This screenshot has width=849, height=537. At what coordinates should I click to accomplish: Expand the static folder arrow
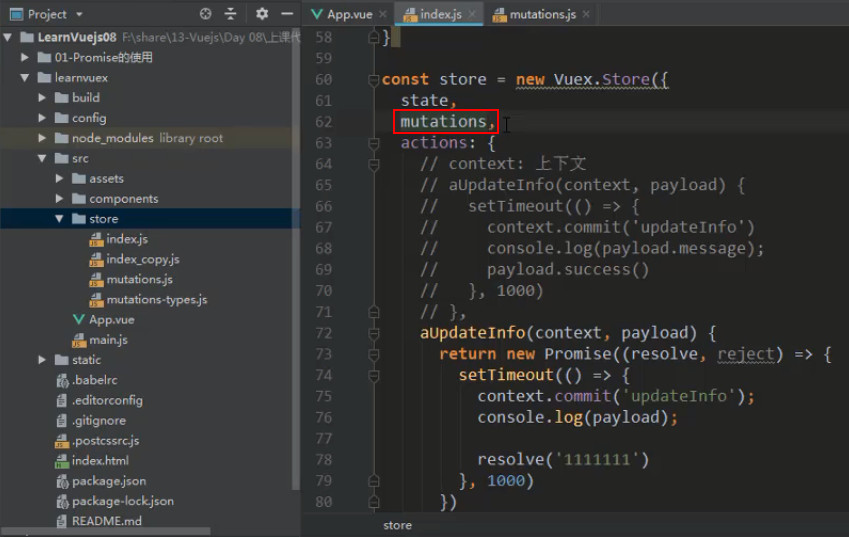[x=42, y=359]
